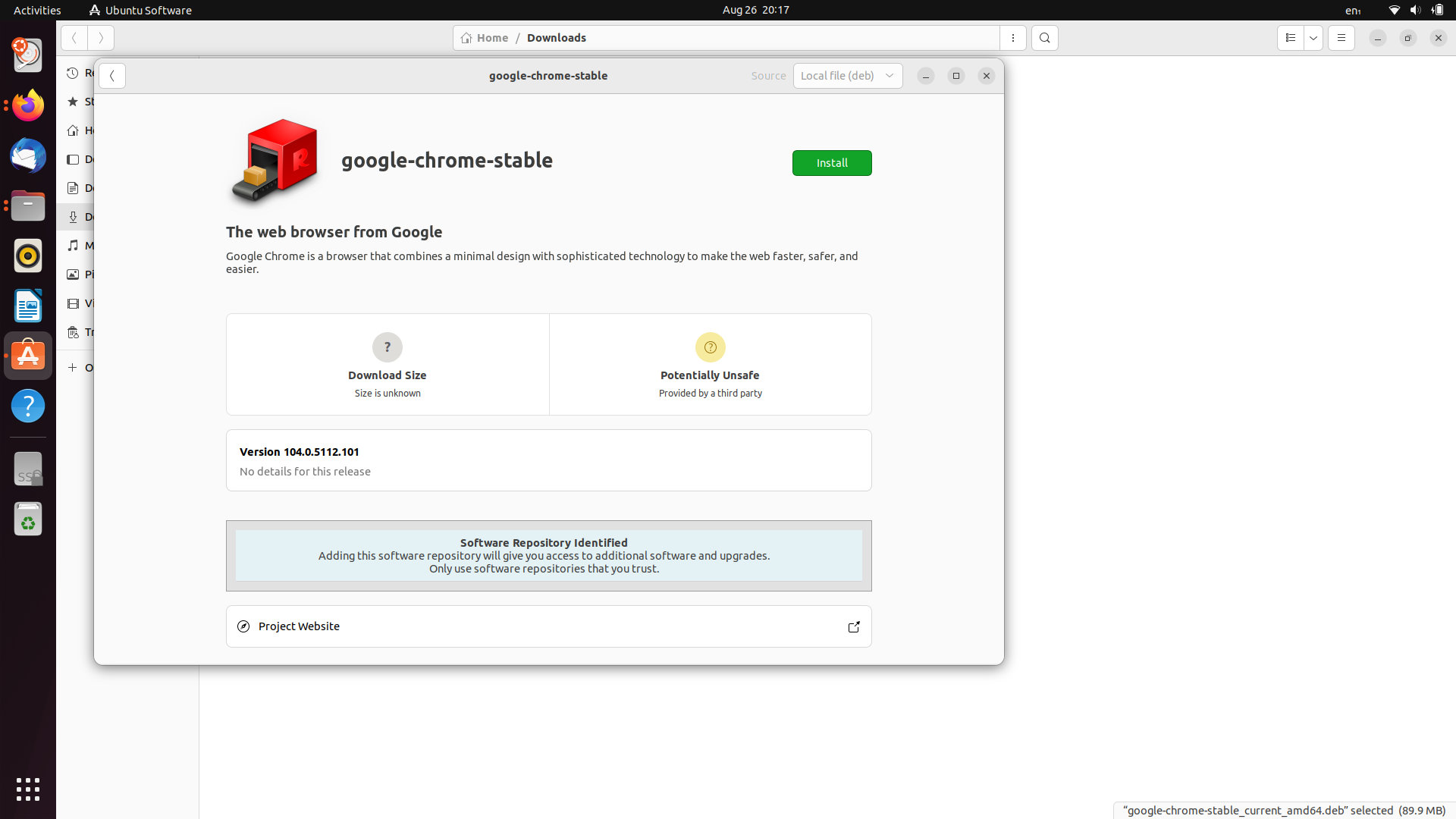Open clock and calendar in top bar
This screenshot has width=1456, height=819.
pos(755,10)
